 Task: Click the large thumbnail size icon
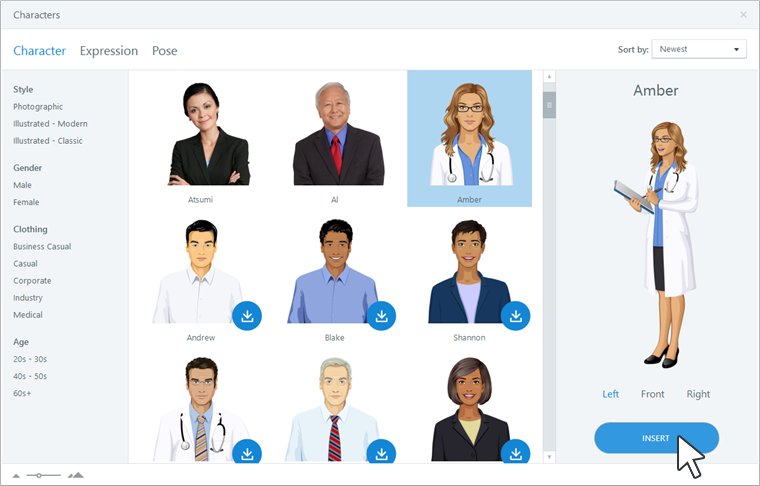(x=76, y=475)
